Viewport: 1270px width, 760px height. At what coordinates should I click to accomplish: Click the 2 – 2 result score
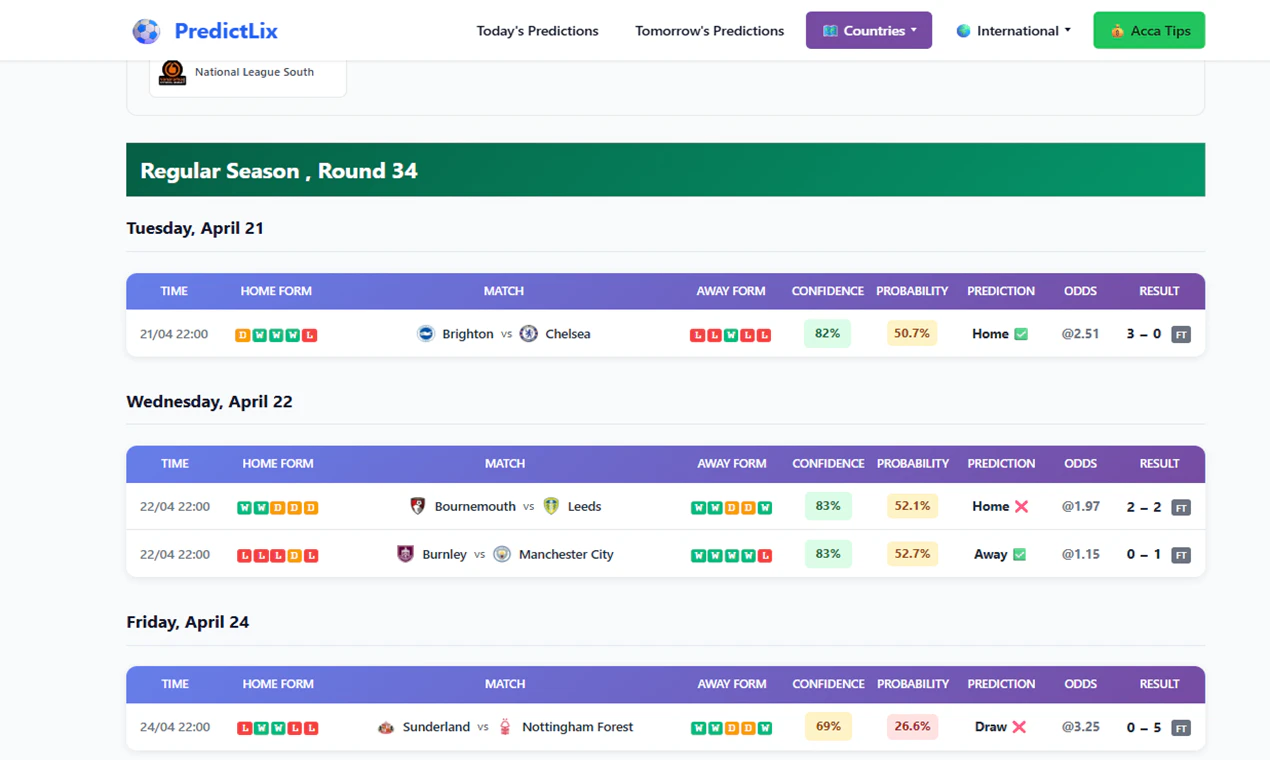click(x=1143, y=506)
